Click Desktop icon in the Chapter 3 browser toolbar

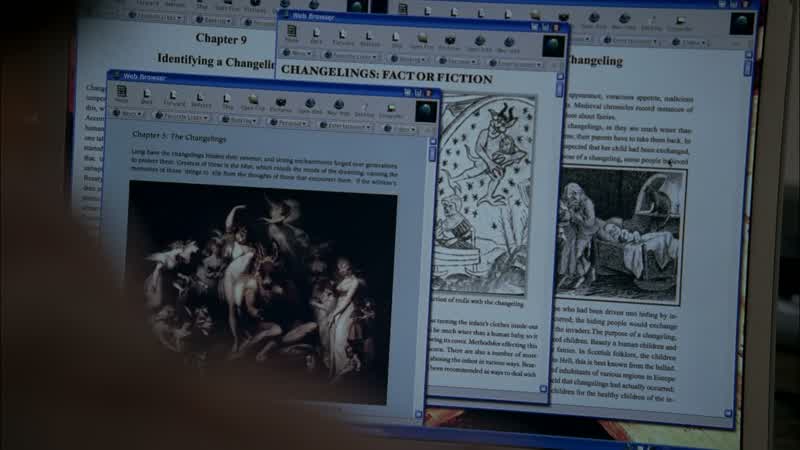click(x=364, y=109)
